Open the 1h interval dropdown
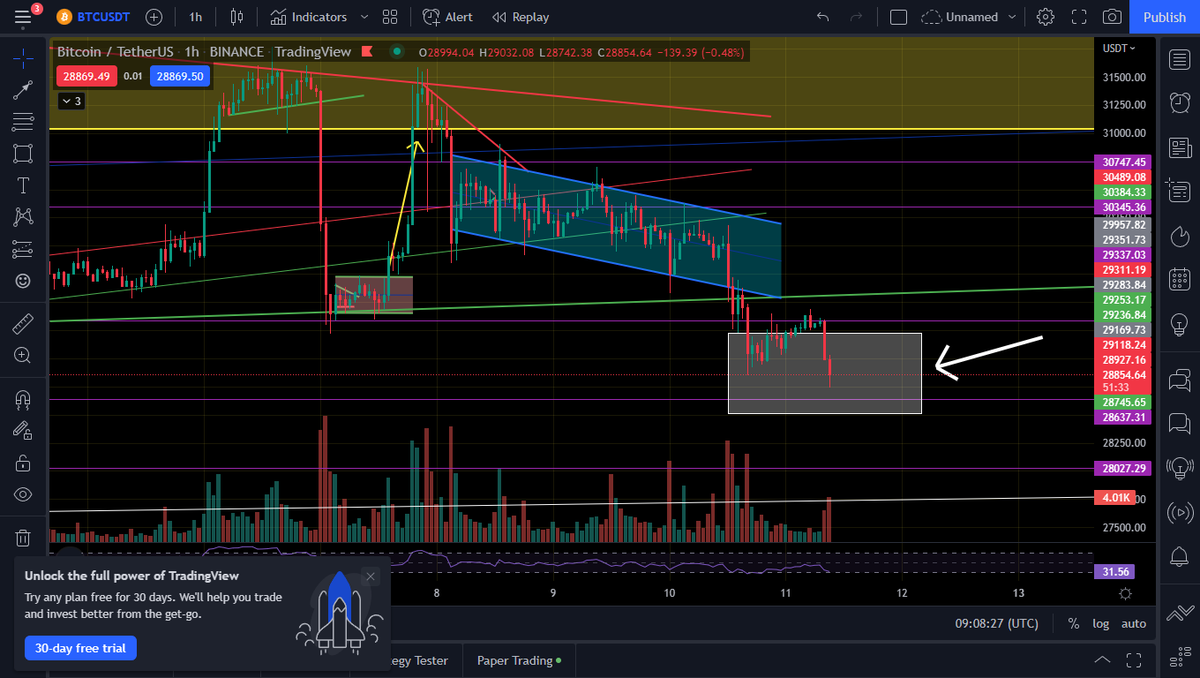This screenshot has height=678, width=1200. click(x=195, y=16)
